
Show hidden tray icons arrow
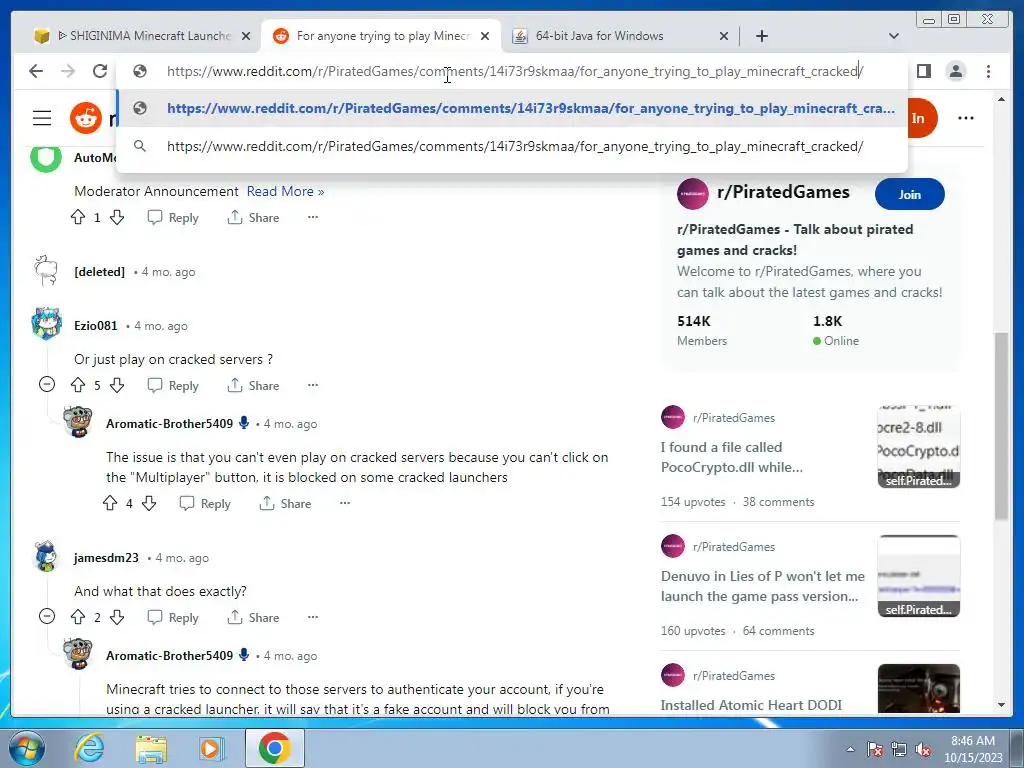(x=850, y=750)
